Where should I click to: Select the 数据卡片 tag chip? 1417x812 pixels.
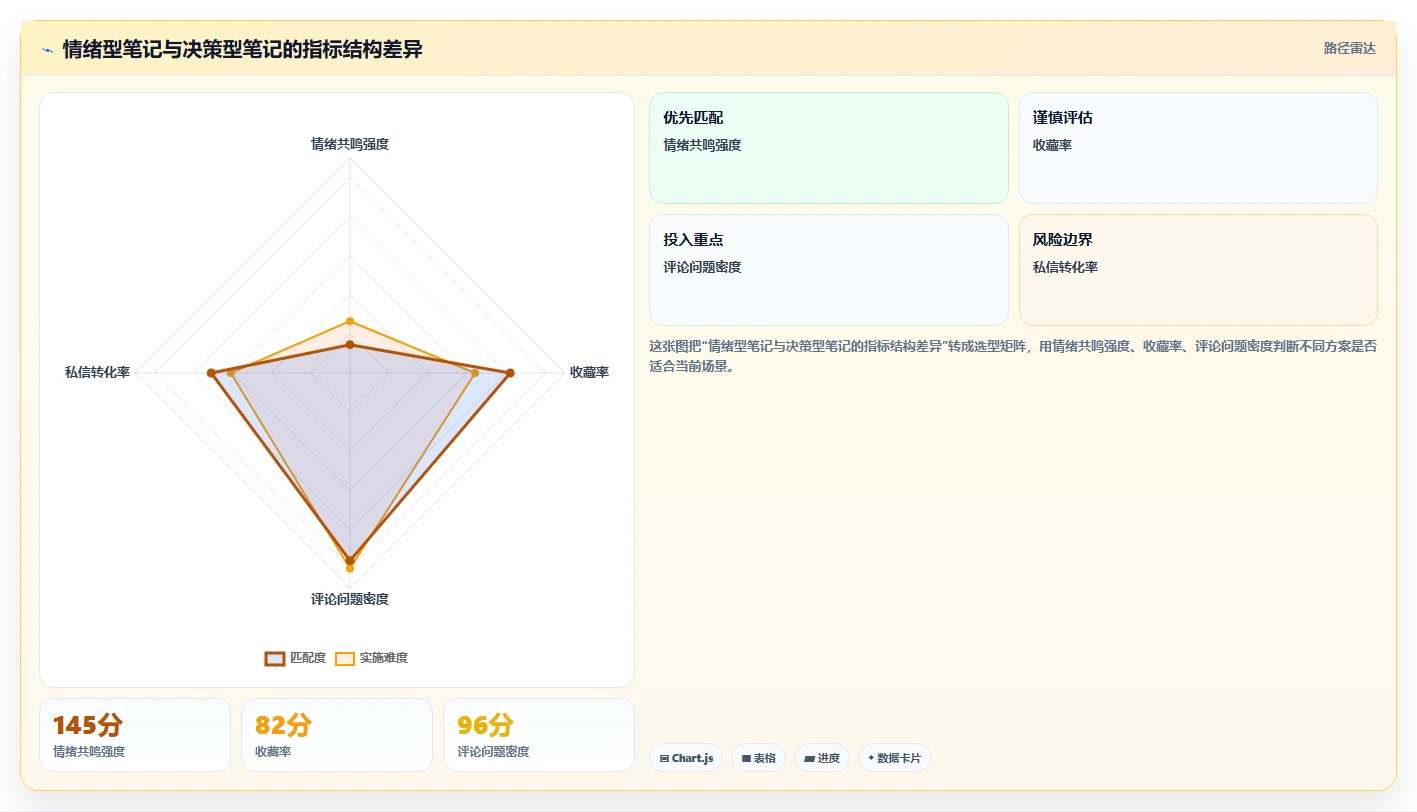click(x=894, y=758)
